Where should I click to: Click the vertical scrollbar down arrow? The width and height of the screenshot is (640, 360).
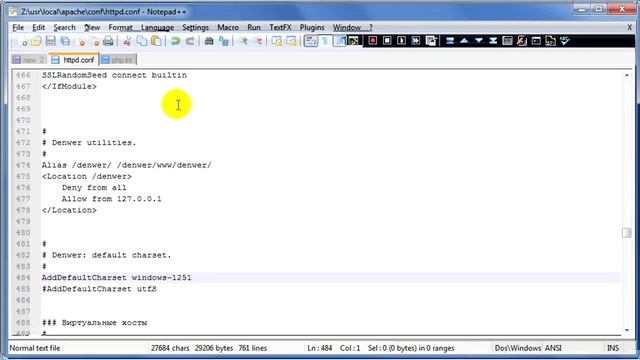[x=627, y=330]
